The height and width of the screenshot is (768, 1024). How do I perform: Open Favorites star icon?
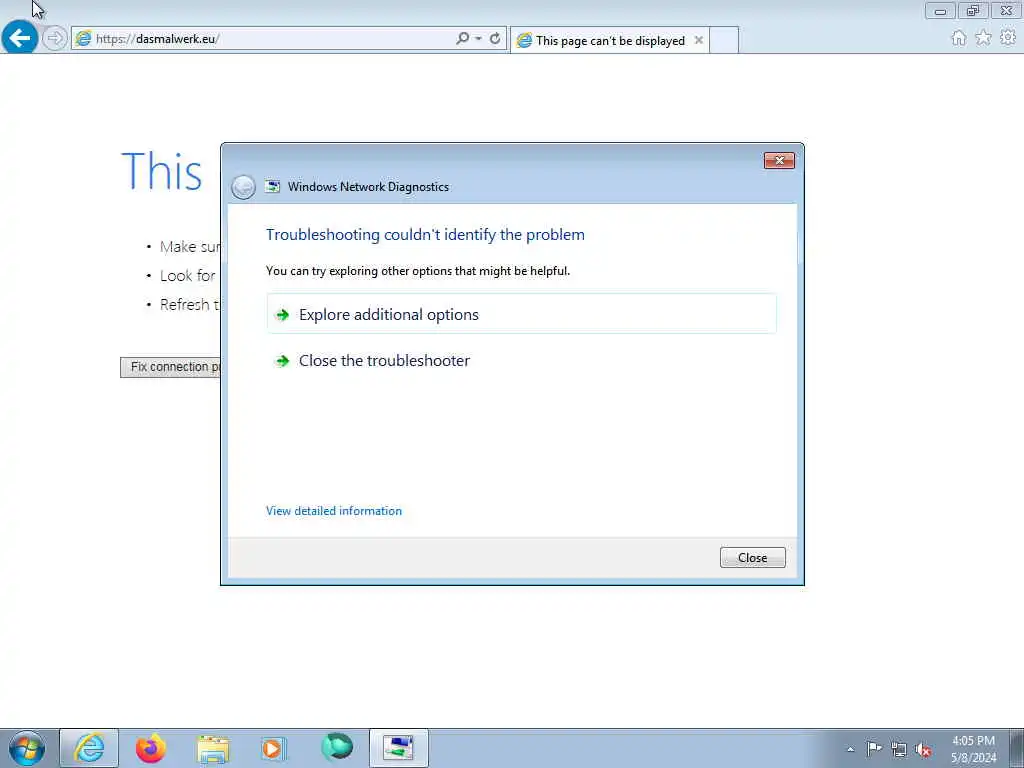[x=983, y=38]
